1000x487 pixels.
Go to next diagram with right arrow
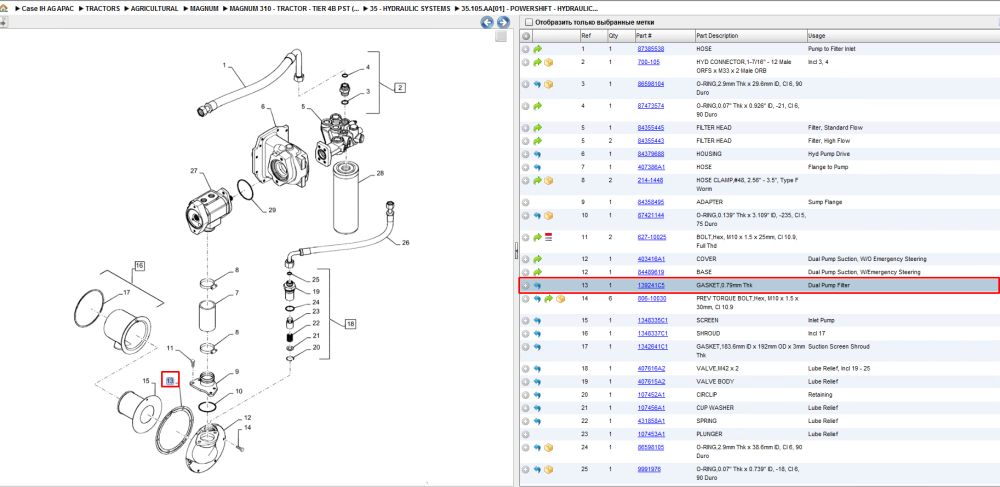click(x=503, y=23)
